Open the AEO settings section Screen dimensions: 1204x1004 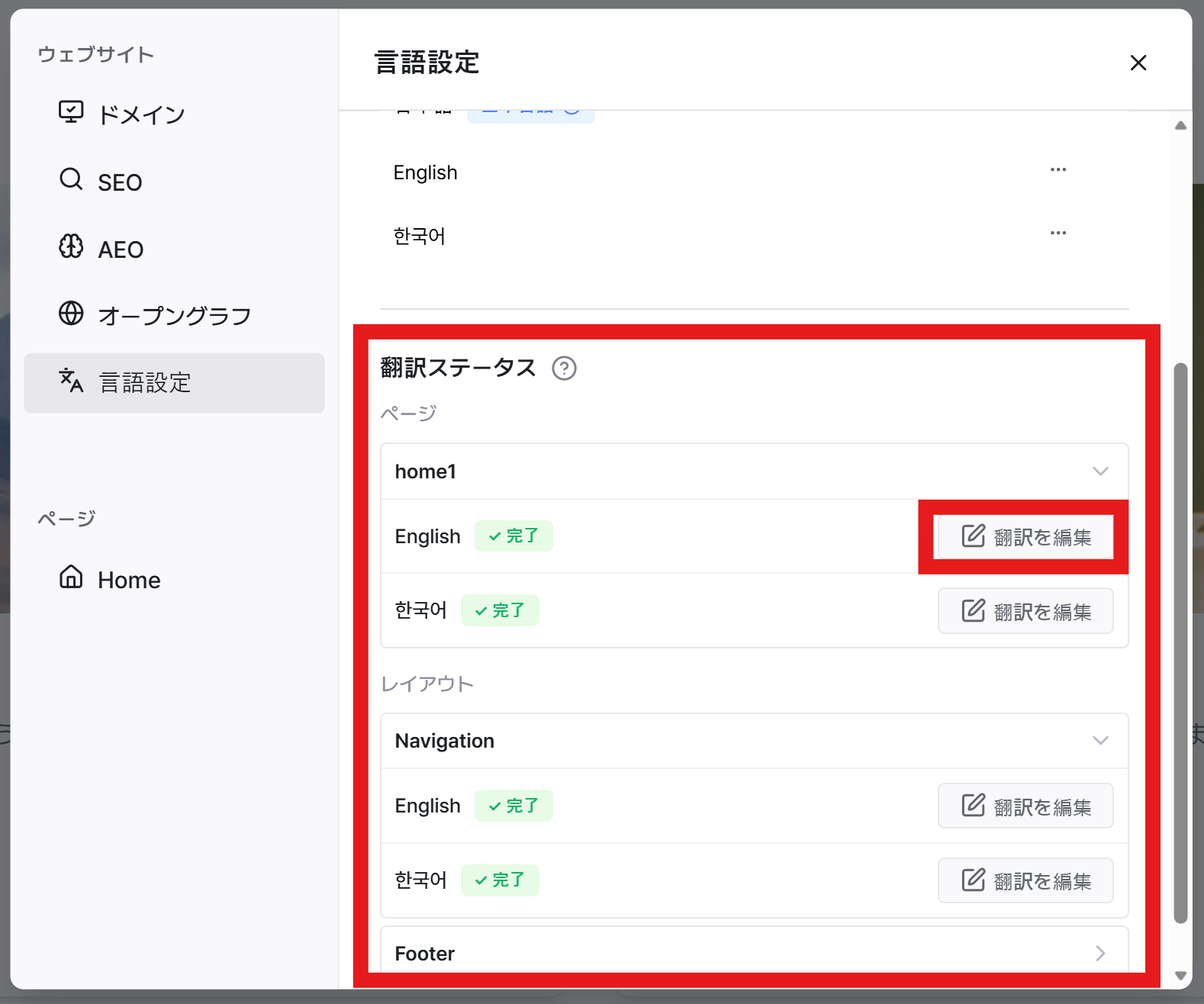[174, 249]
